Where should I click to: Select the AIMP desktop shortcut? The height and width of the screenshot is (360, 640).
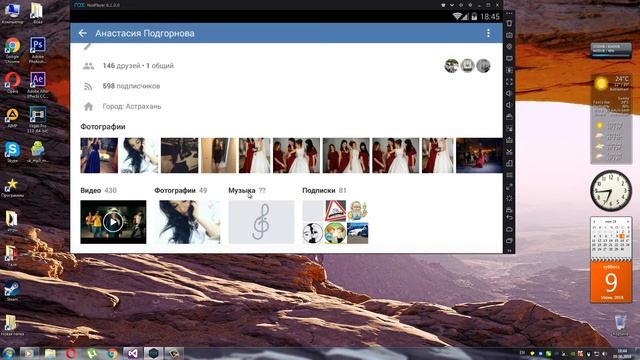click(12, 118)
